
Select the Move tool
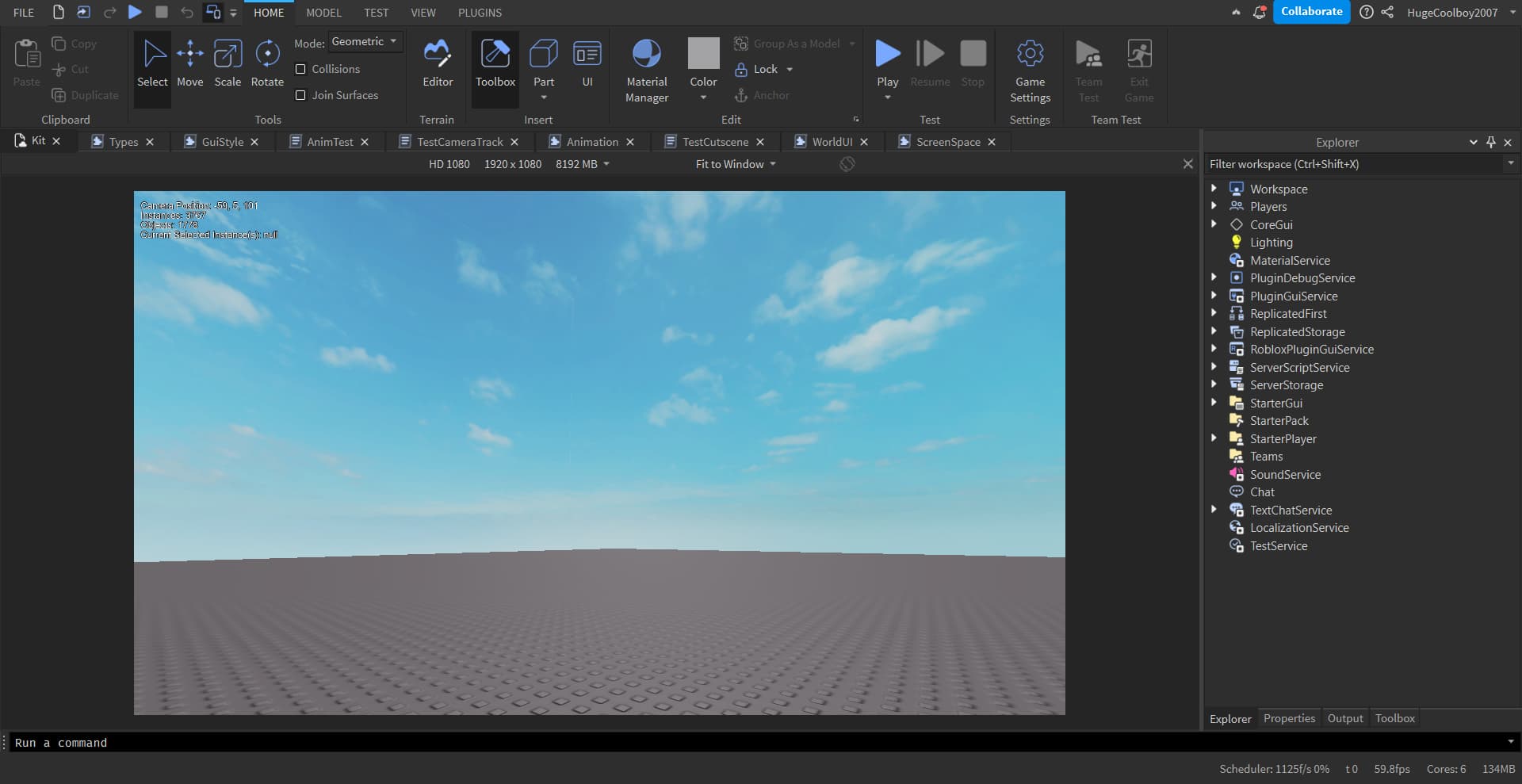click(190, 63)
